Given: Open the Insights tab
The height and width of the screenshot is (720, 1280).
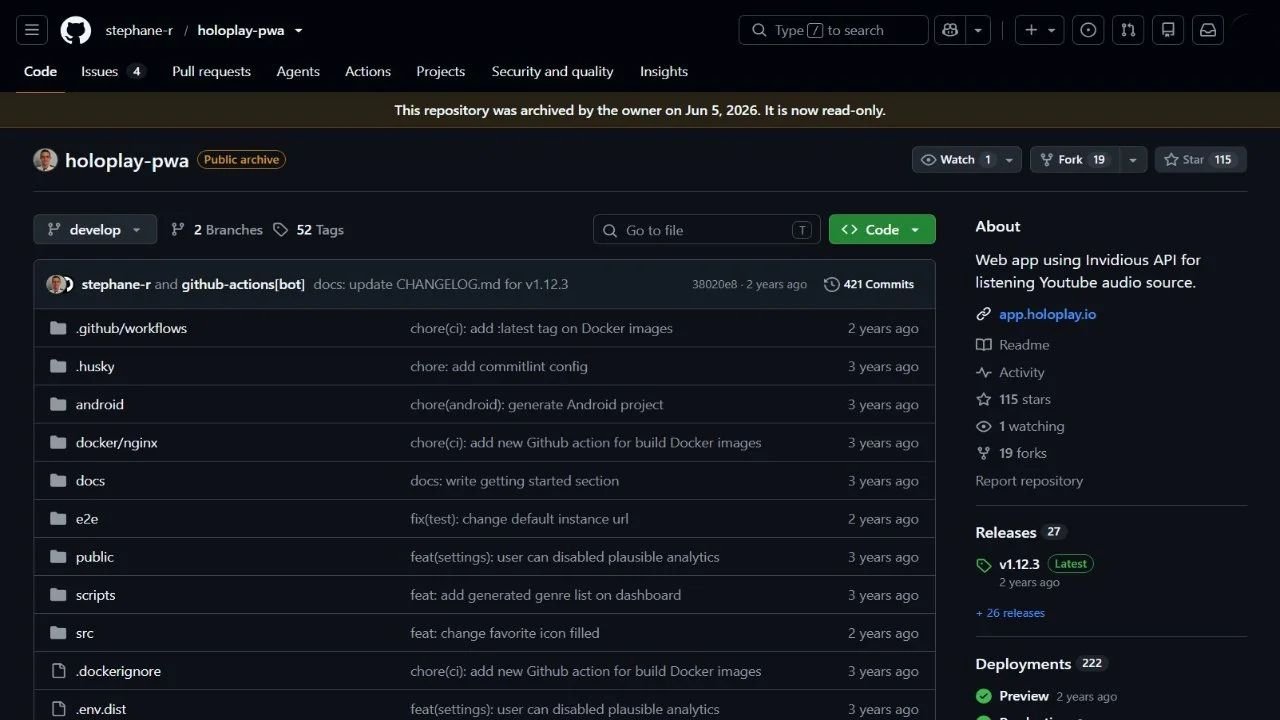Looking at the screenshot, I should tap(664, 72).
